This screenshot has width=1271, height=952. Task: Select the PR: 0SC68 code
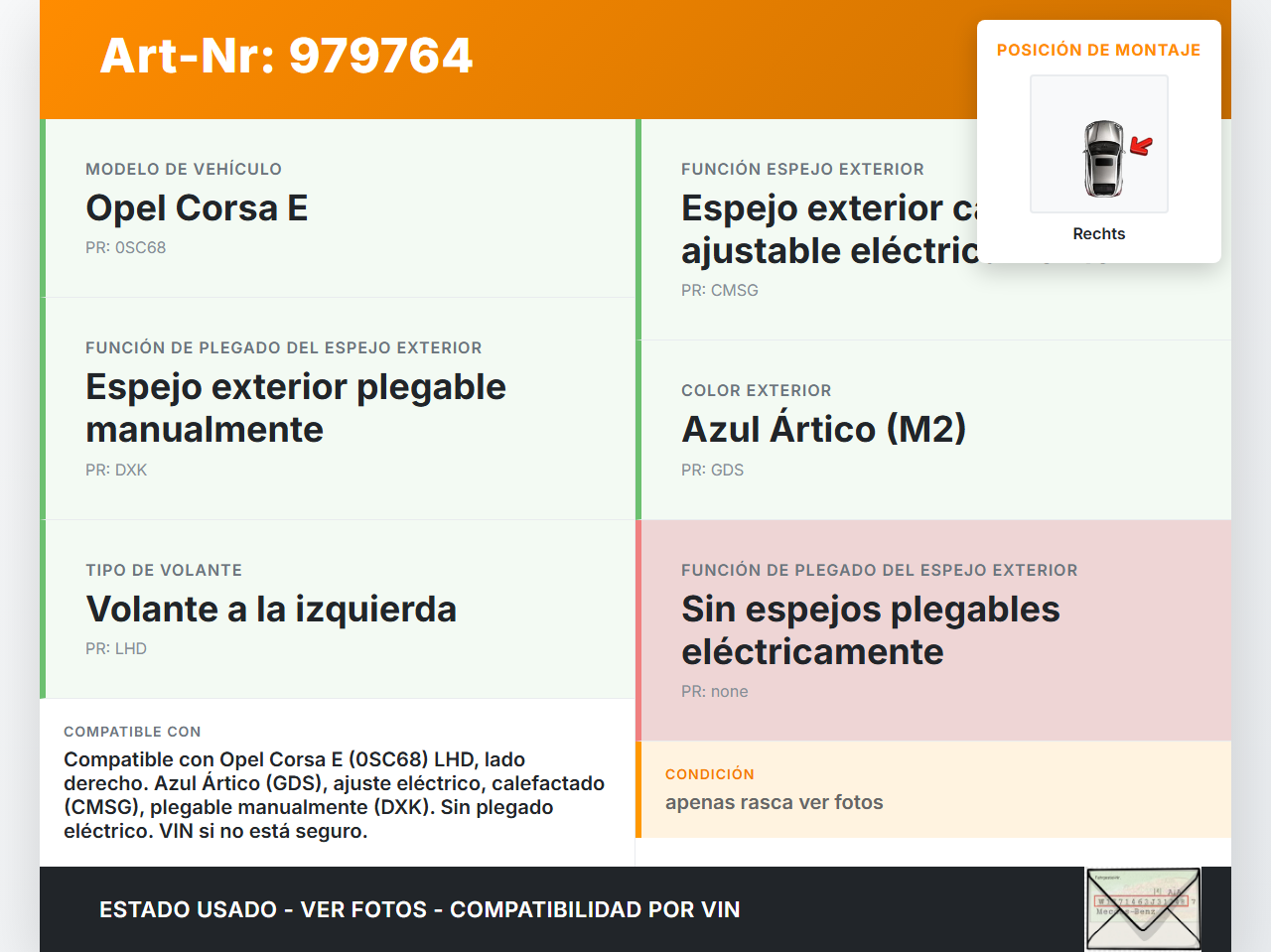coord(125,248)
